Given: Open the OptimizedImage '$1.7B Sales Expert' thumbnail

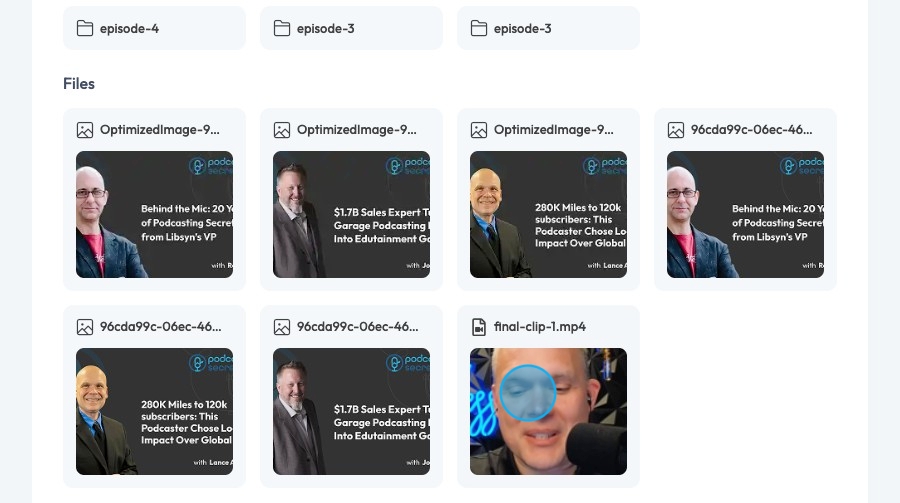Looking at the screenshot, I should point(351,214).
